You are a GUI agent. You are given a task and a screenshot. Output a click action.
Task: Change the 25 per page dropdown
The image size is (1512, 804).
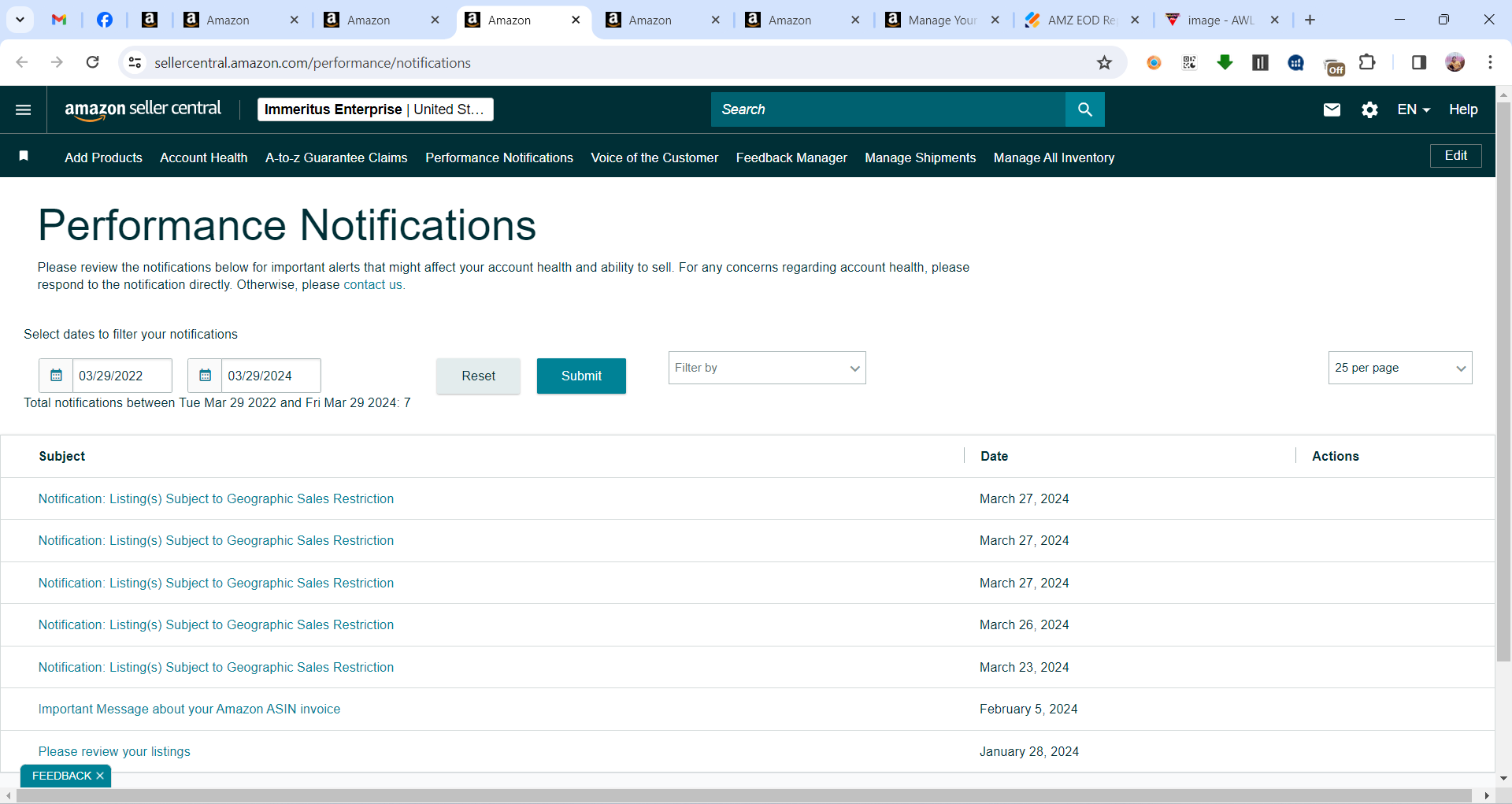1400,368
